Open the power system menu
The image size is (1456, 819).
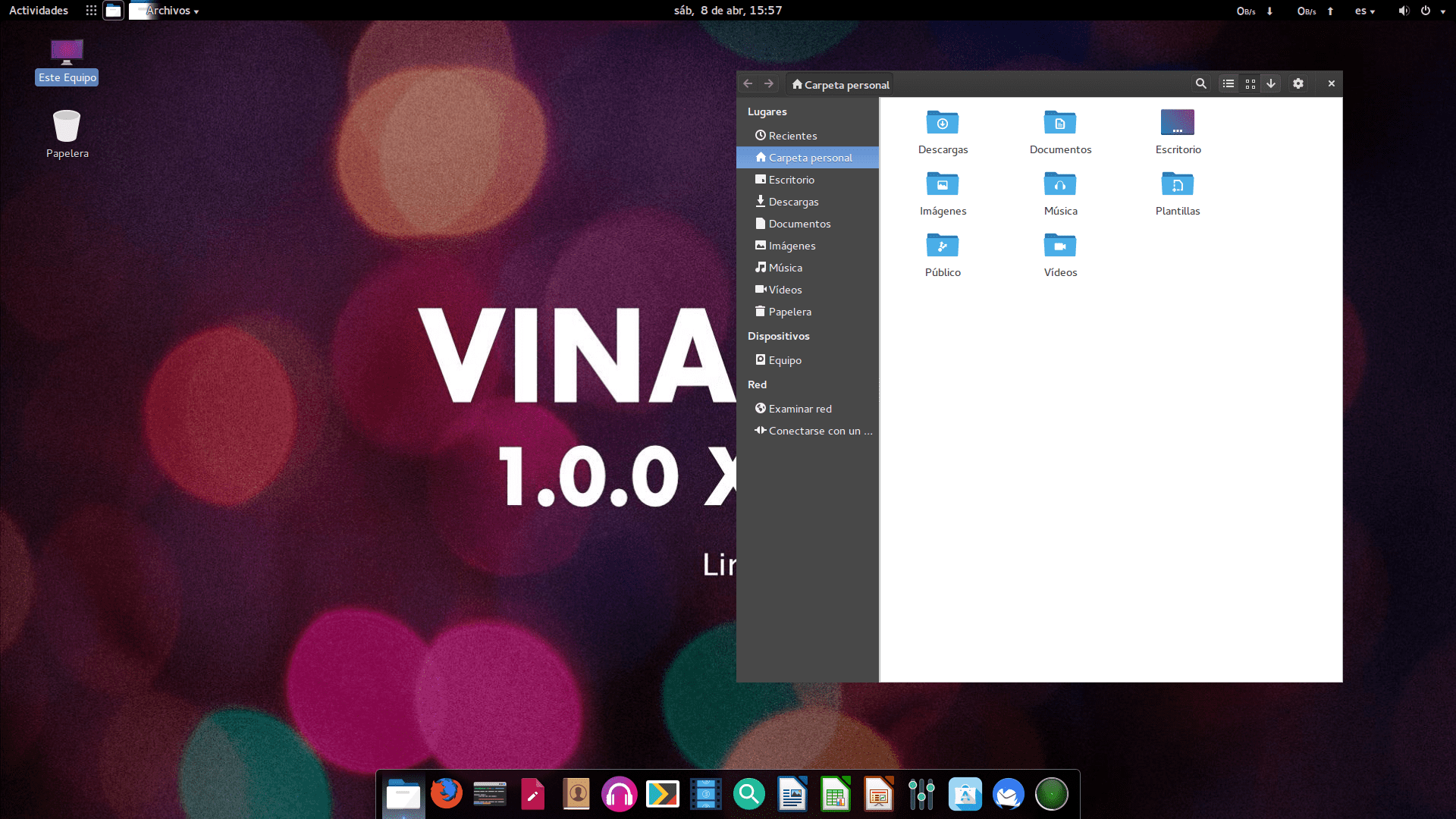point(1426,11)
